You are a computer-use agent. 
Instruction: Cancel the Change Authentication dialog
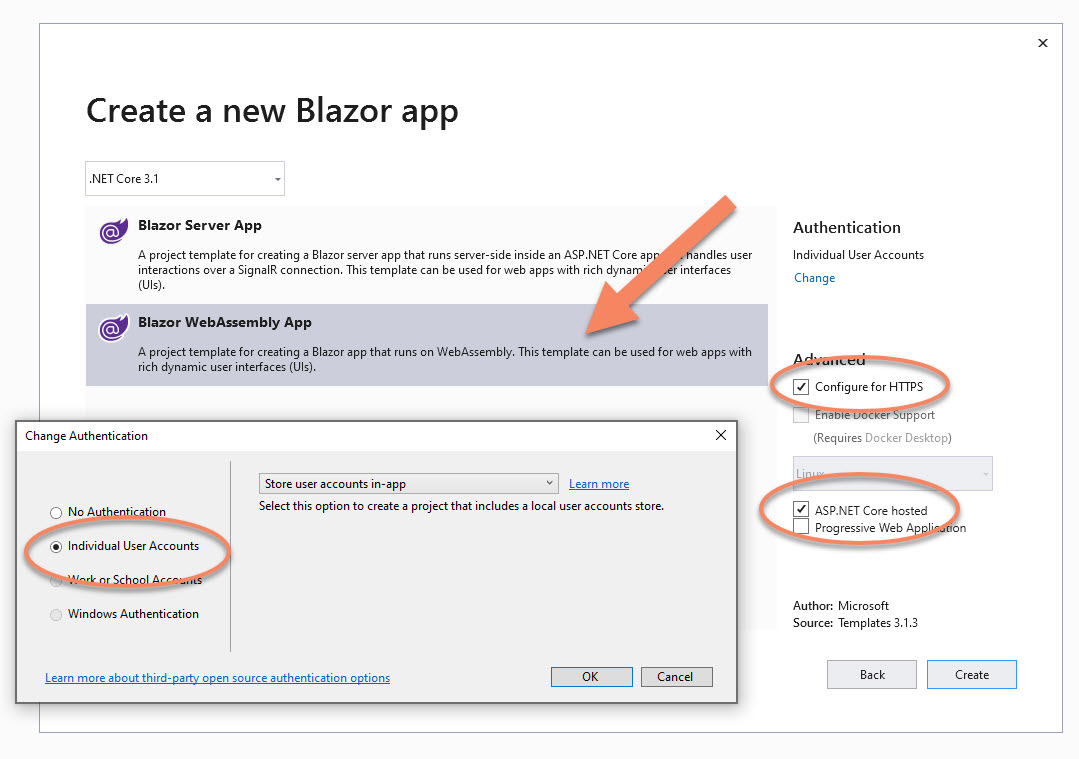click(676, 676)
